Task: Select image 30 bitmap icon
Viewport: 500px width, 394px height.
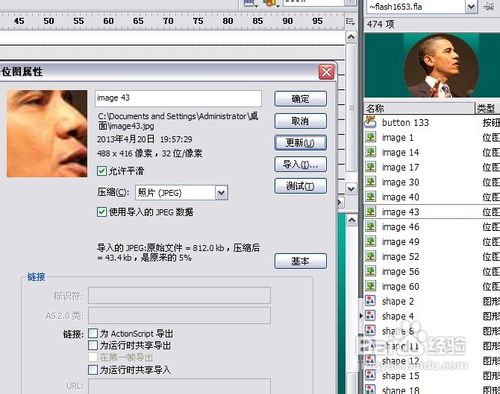Action: 370,182
